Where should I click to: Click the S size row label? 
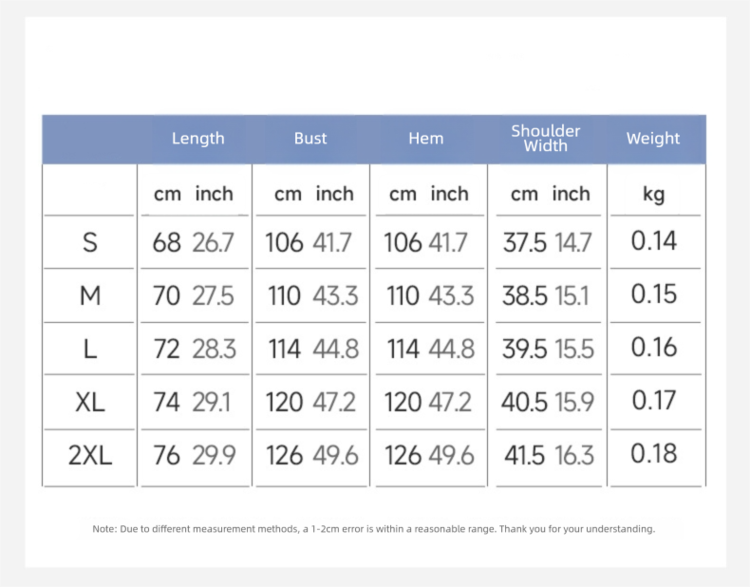point(90,242)
